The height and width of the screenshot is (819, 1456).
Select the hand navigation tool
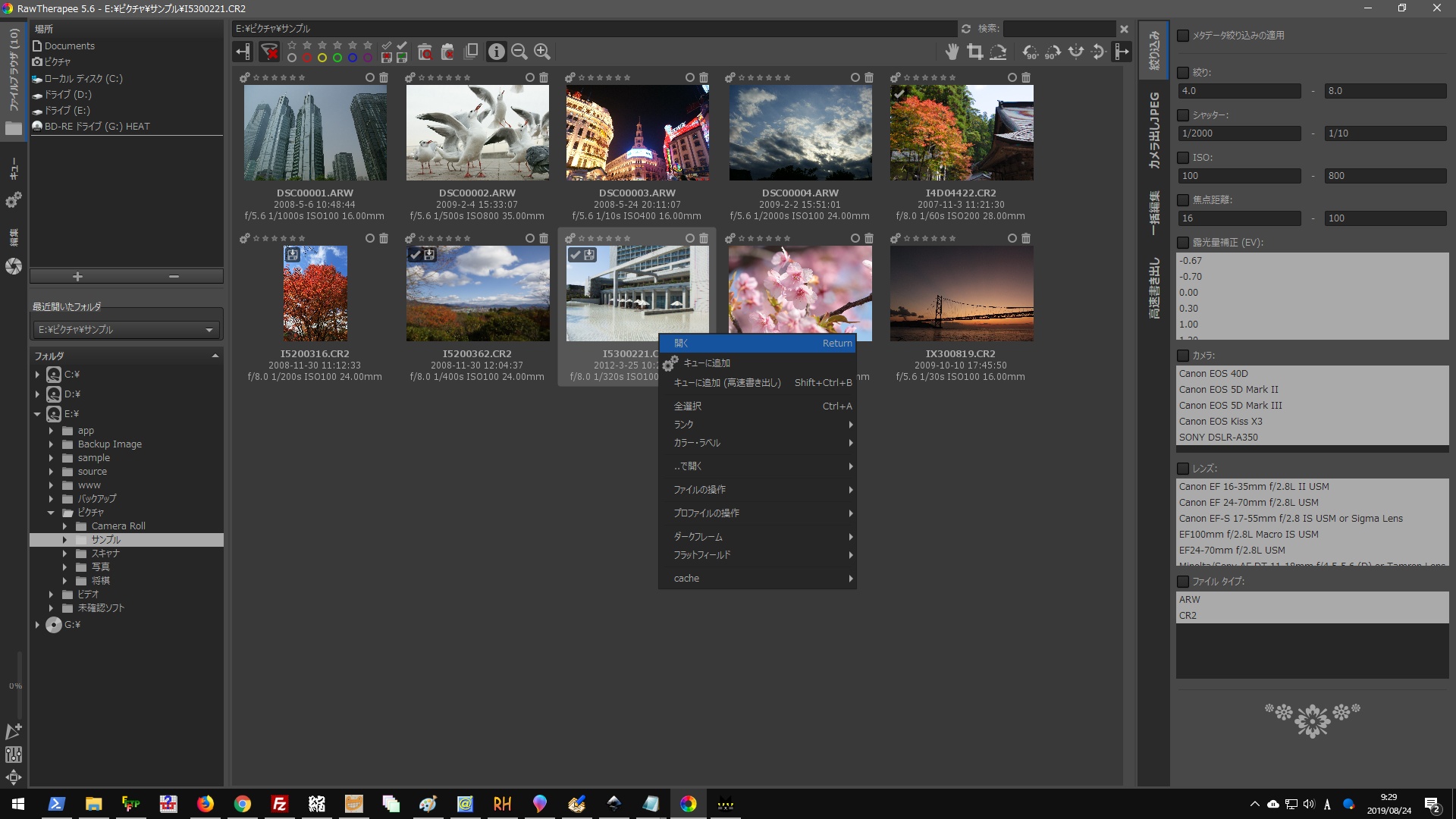952,52
